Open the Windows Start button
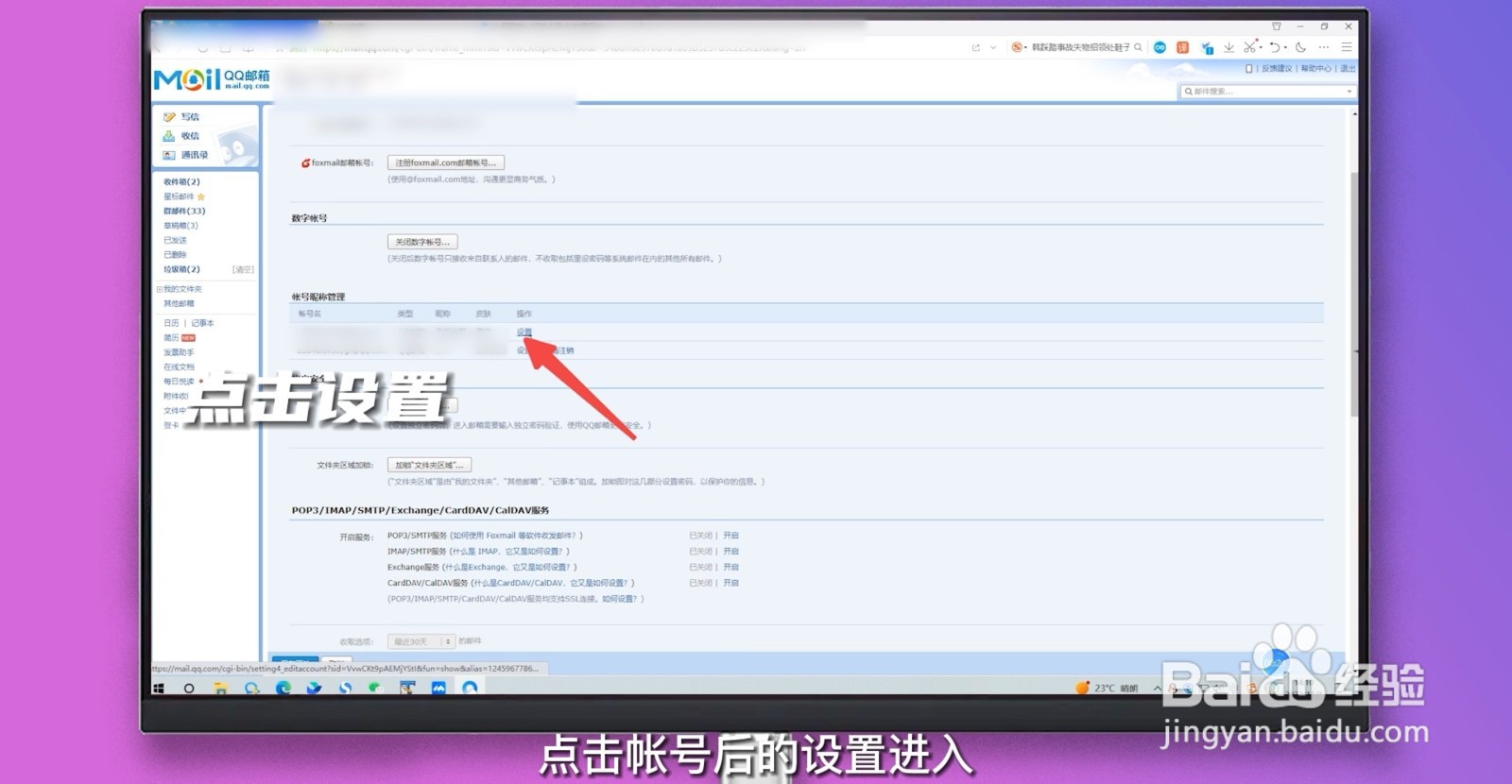 (159, 689)
